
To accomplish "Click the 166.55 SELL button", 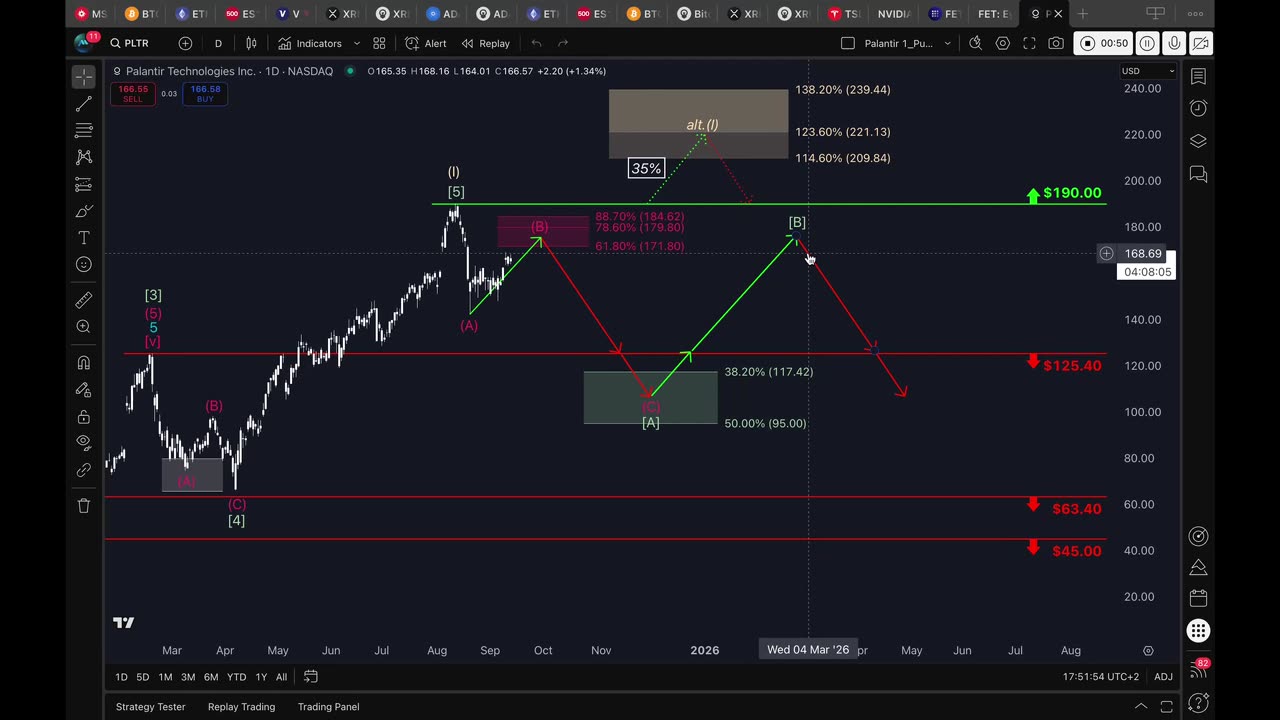I will click(x=133, y=93).
